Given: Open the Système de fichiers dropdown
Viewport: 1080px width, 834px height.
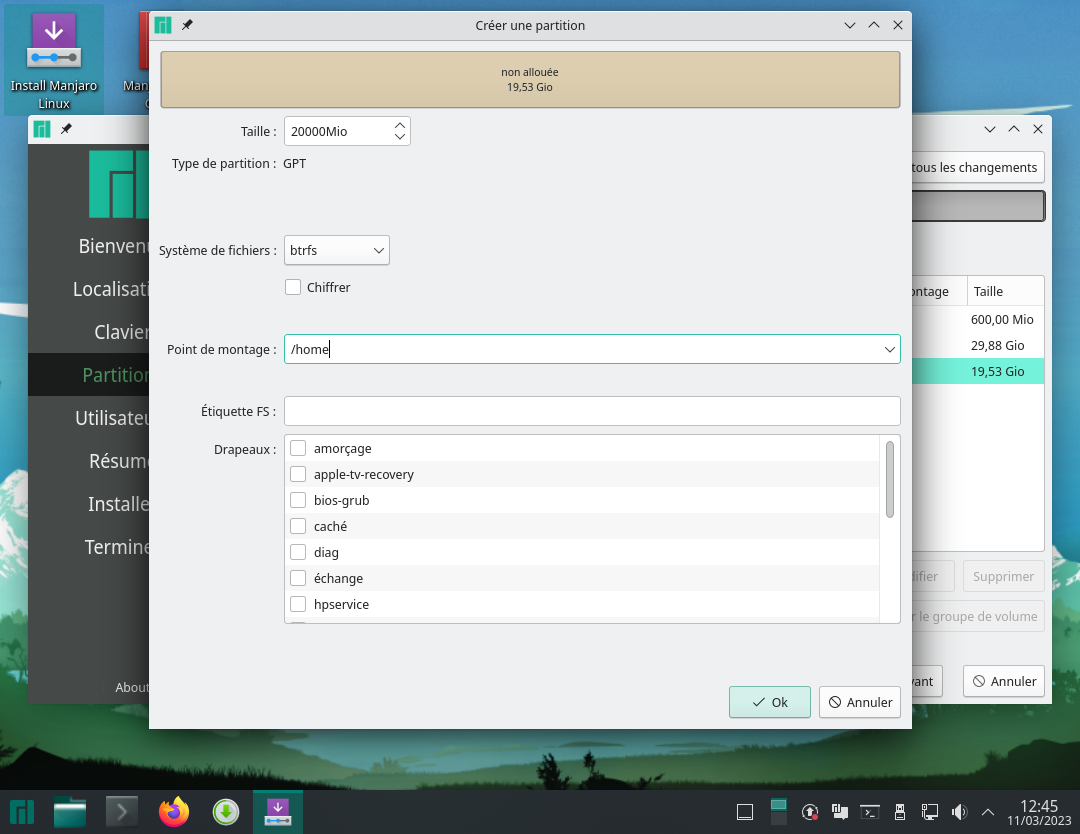Looking at the screenshot, I should tap(337, 251).
